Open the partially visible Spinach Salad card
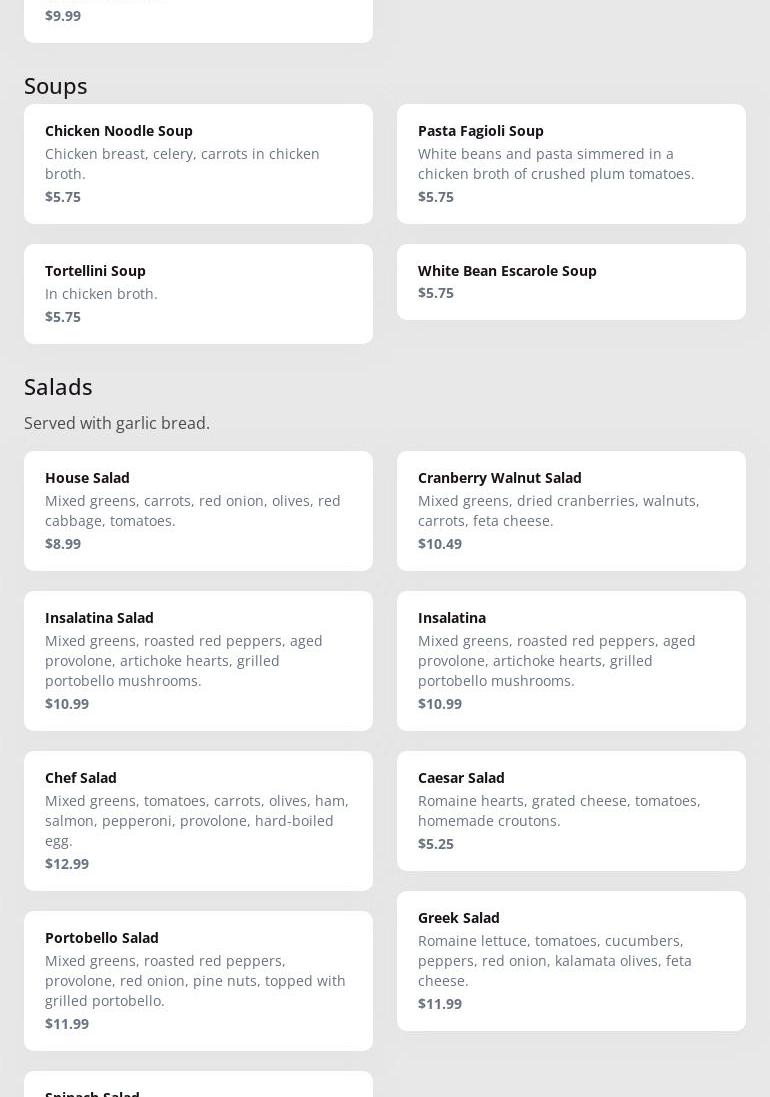 tap(198, 1086)
